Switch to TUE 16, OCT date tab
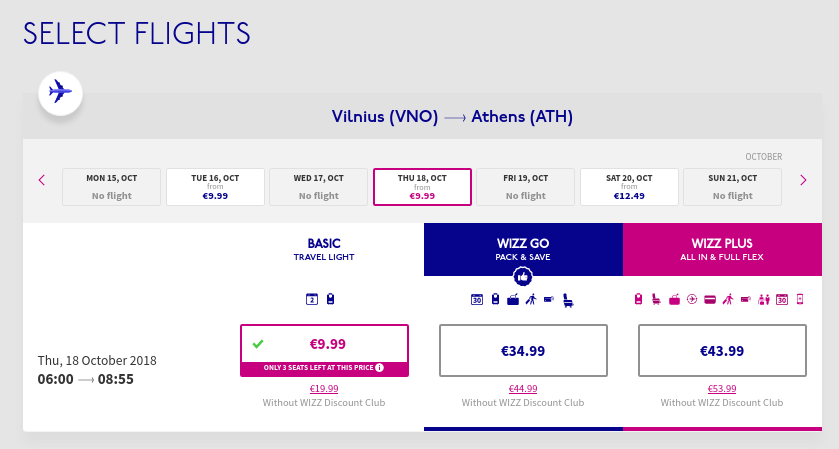The image size is (839, 449). [x=215, y=187]
